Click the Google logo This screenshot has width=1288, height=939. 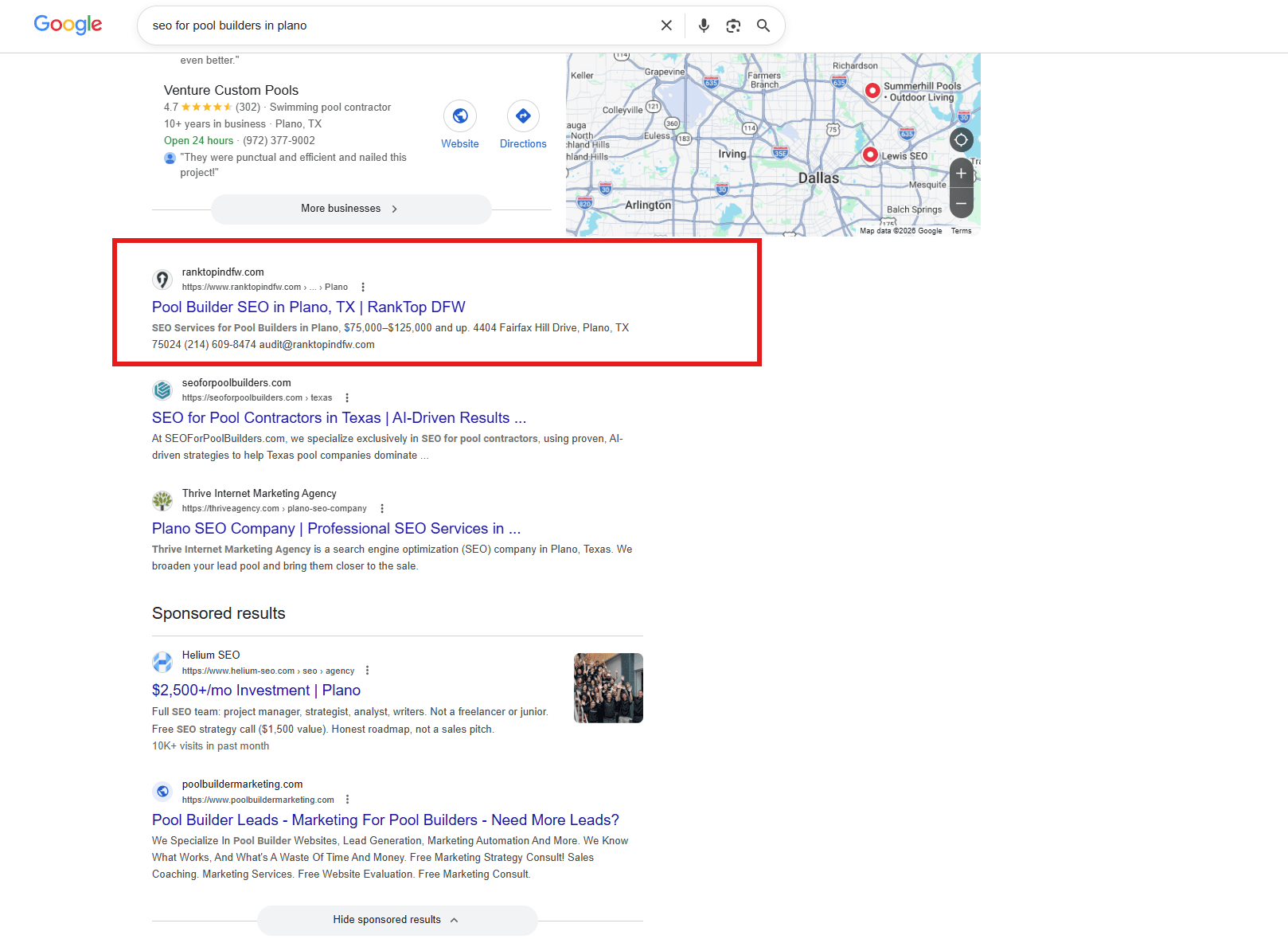pos(68,25)
